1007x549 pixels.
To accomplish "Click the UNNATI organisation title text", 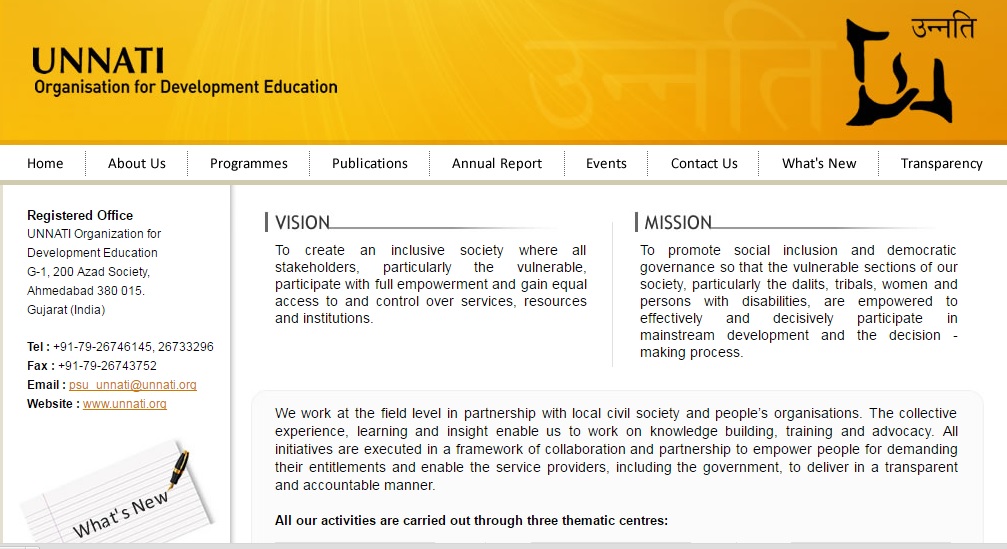I will point(98,62).
